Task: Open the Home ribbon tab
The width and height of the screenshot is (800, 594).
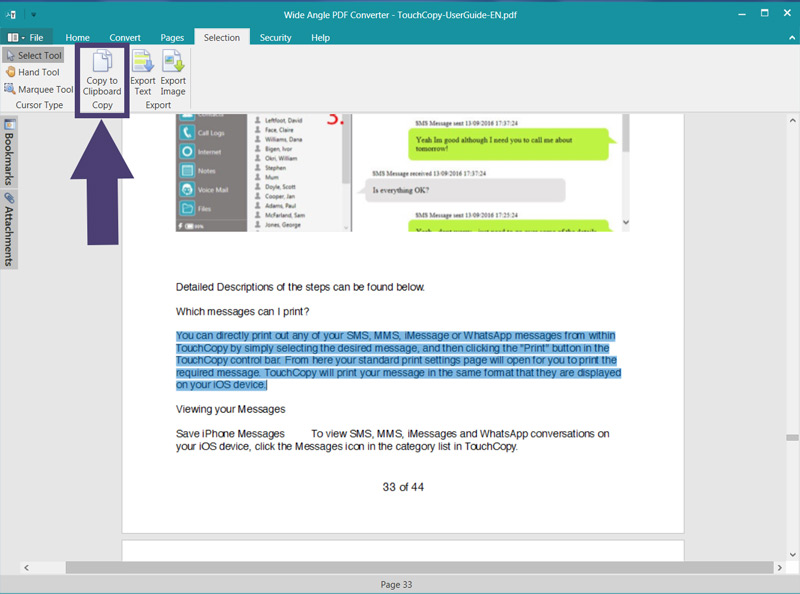Action: tap(78, 37)
